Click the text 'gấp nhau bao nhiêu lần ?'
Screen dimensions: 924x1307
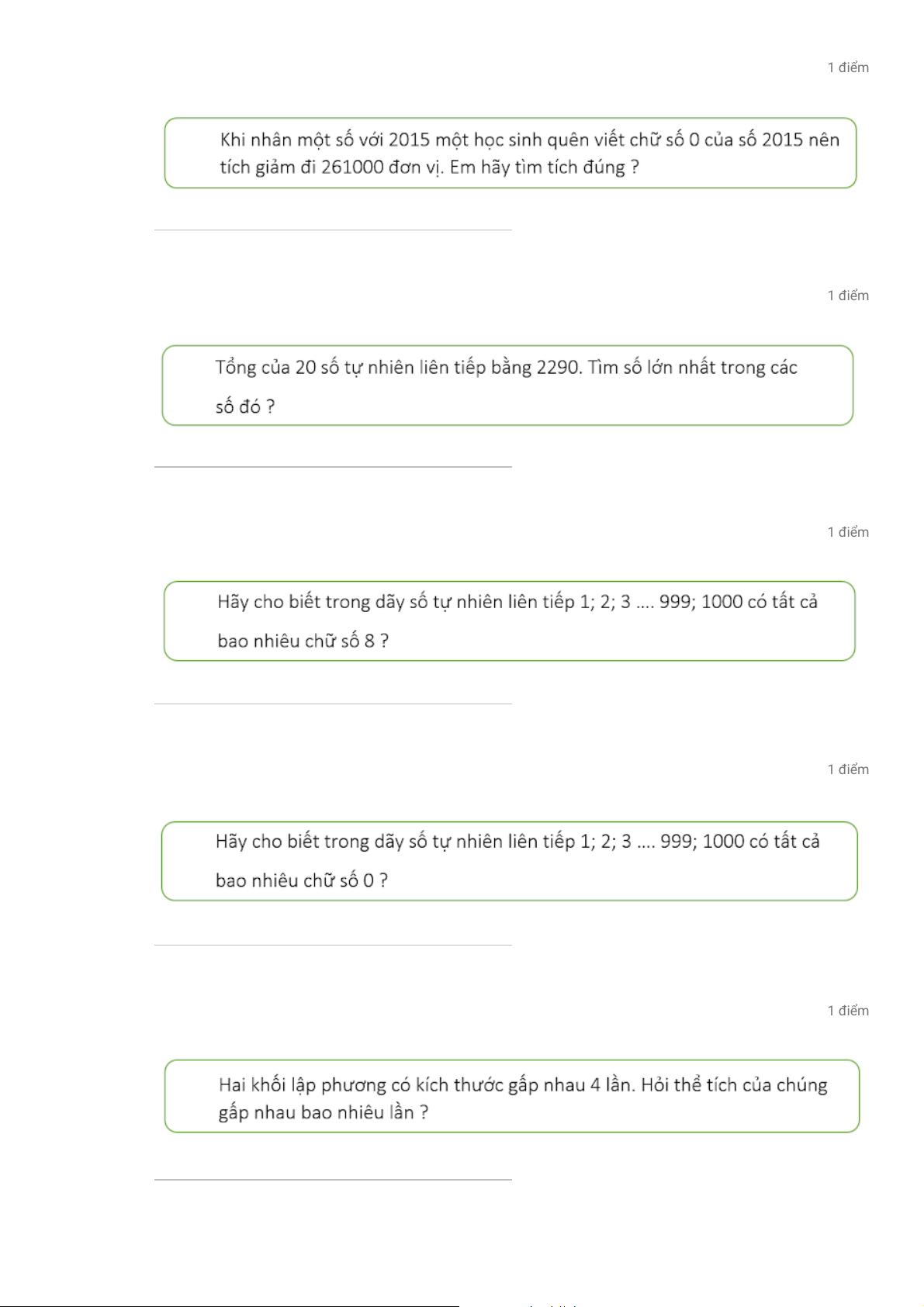[x=324, y=1113]
